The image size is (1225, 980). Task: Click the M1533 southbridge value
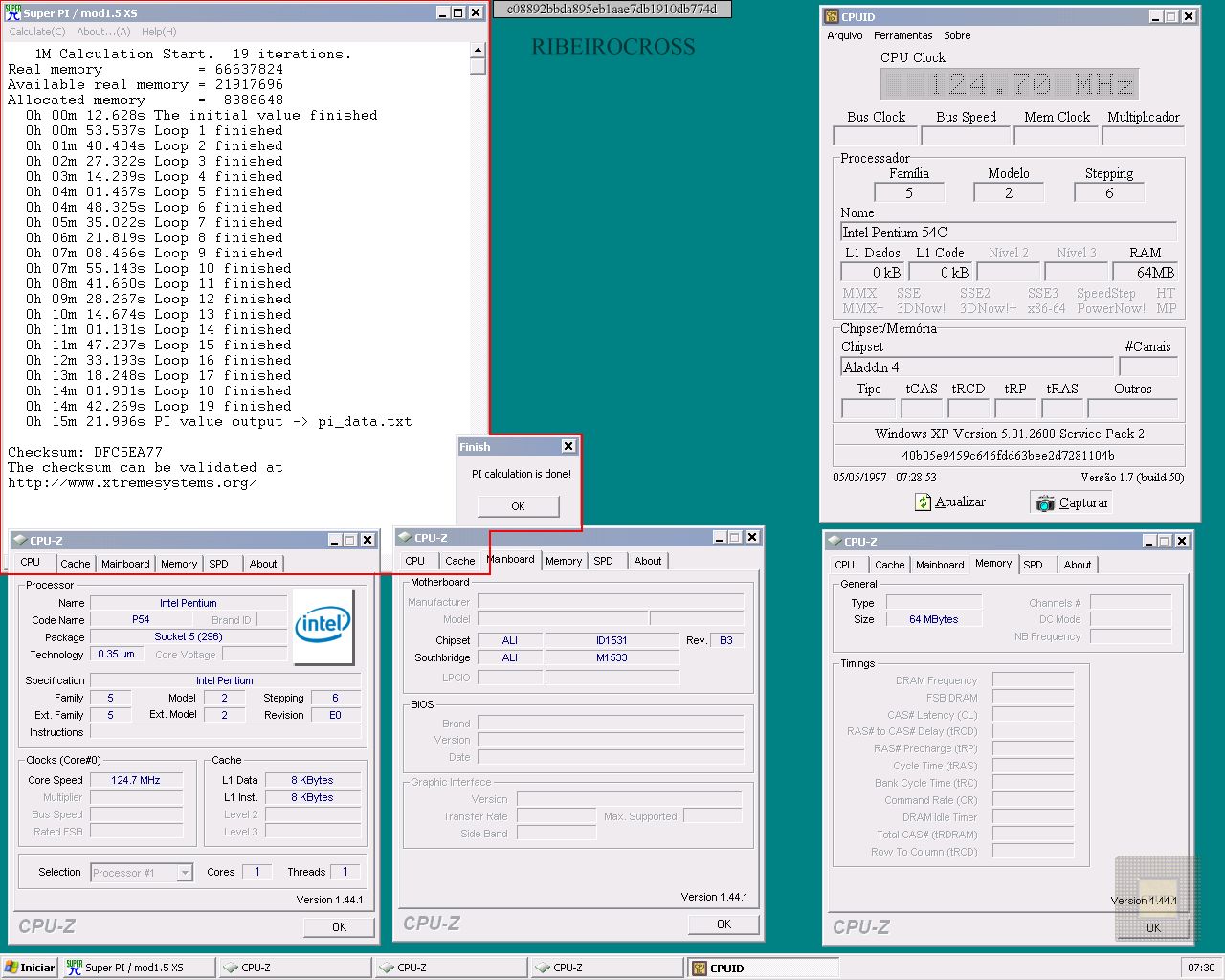click(x=612, y=657)
